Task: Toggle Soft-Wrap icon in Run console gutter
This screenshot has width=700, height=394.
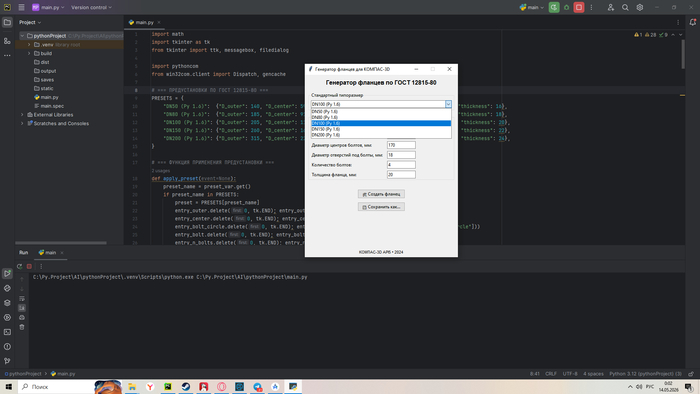Action: pyautogui.click(x=22, y=299)
